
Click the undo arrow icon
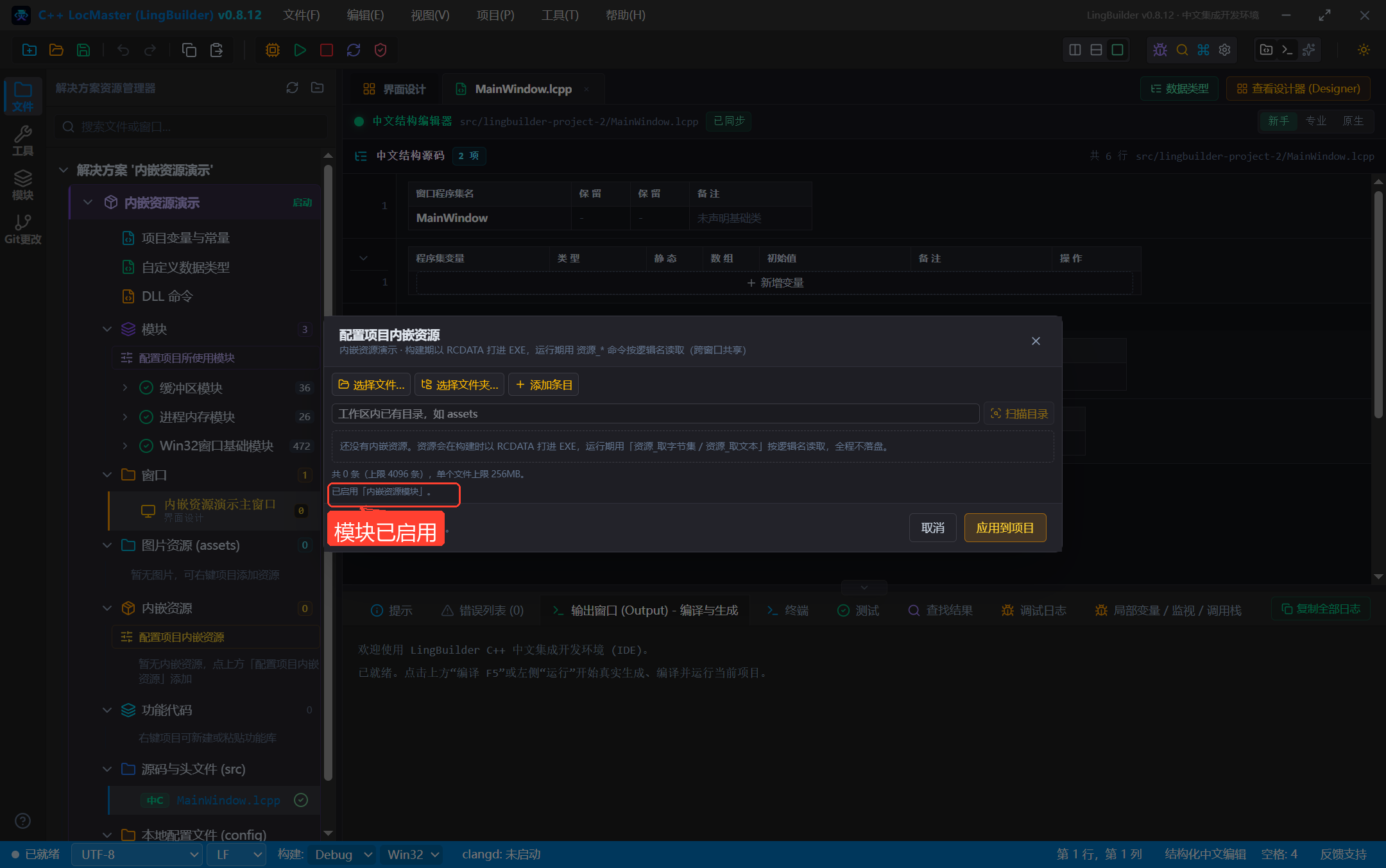tap(123, 50)
